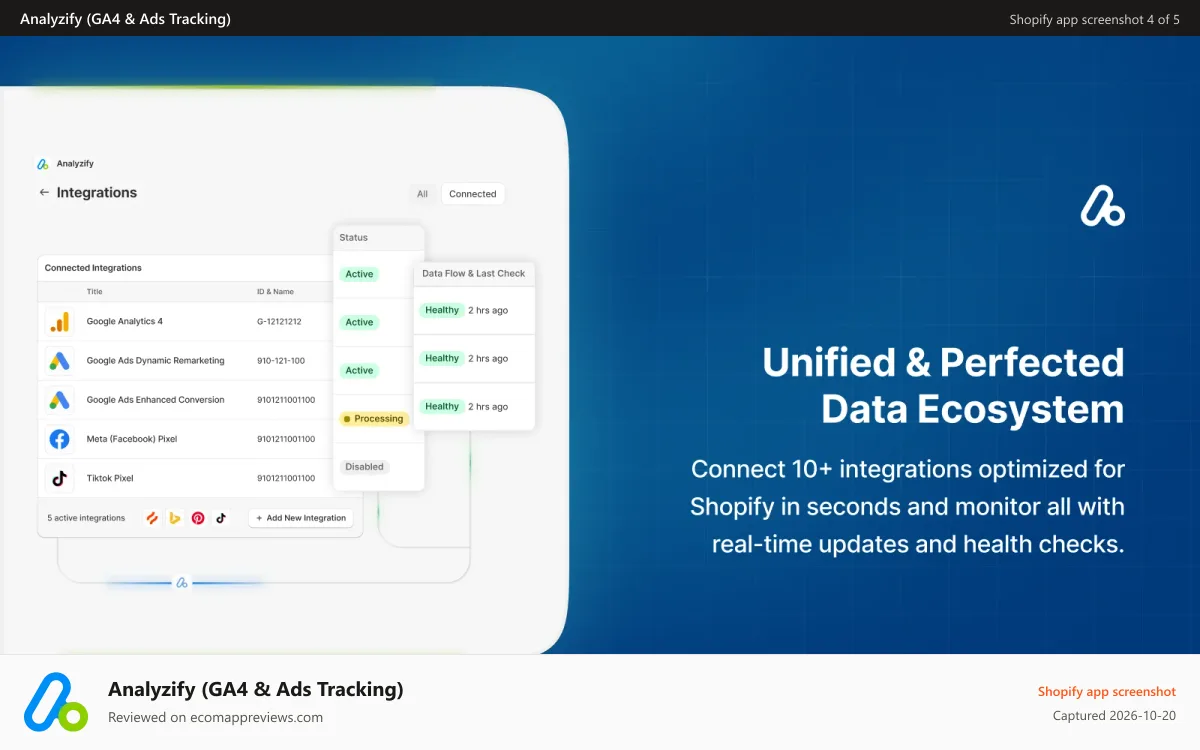Click the Captured 2026-10-20 label
Viewport: 1200px width, 750px height.
1115,716
